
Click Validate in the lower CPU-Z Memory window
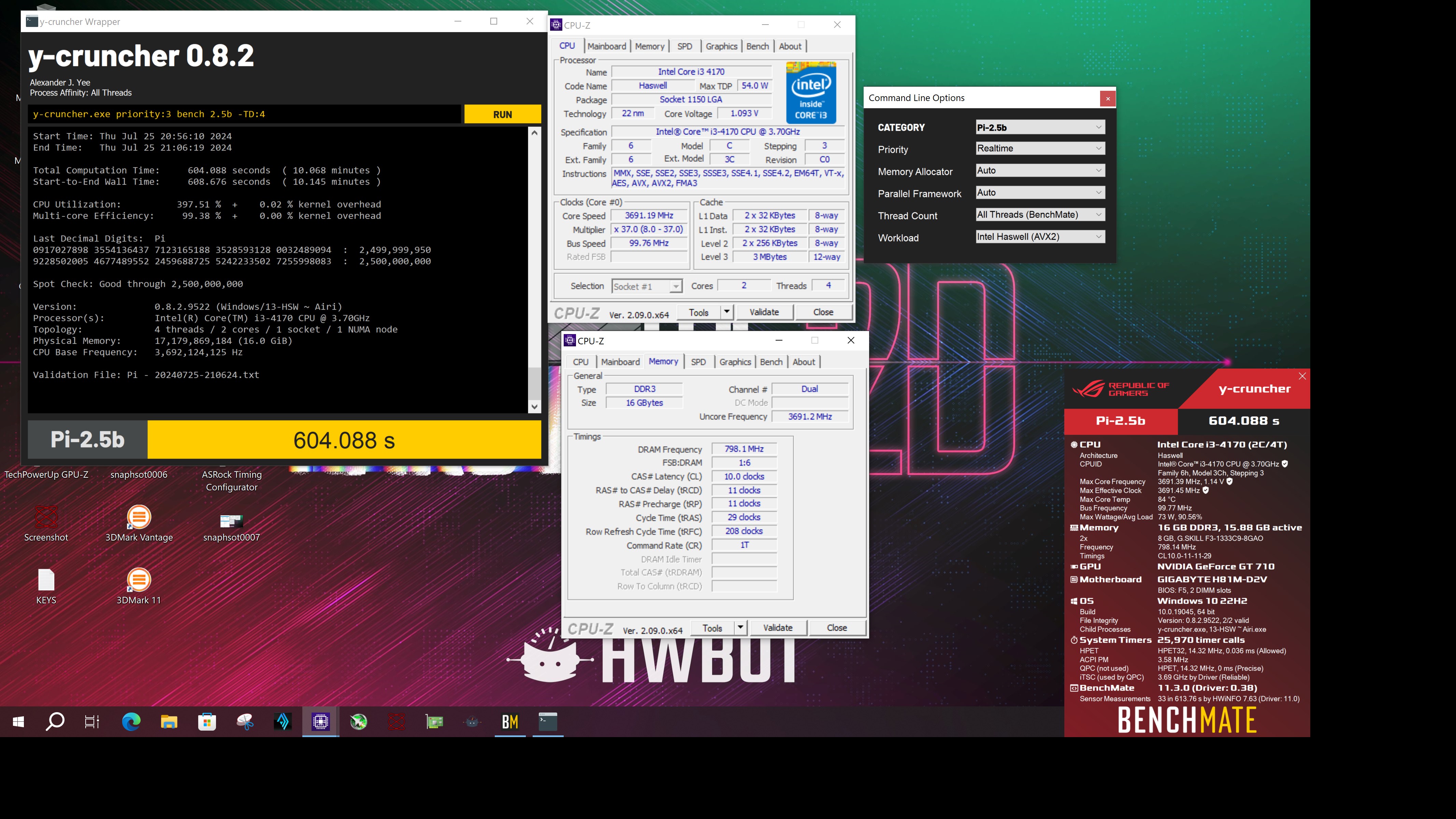point(778,628)
